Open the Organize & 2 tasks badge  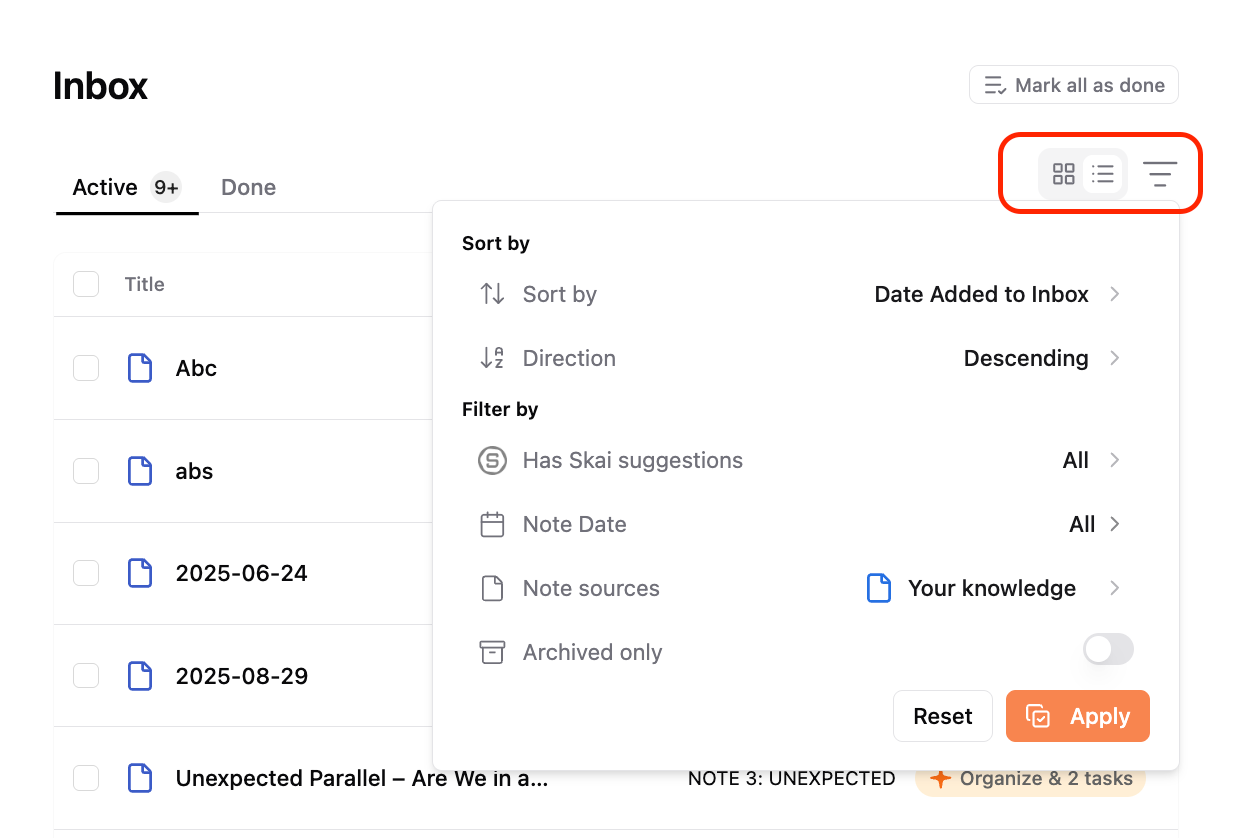click(1030, 778)
